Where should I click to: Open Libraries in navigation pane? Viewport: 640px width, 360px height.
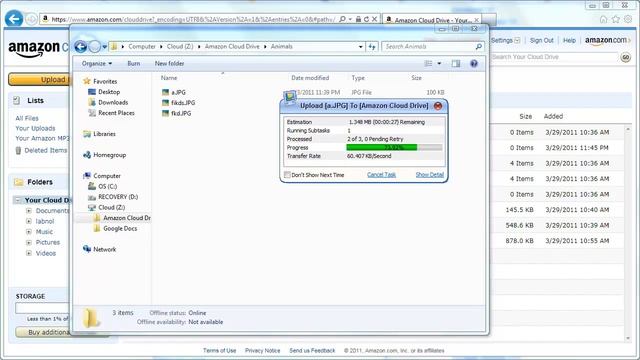[99, 134]
